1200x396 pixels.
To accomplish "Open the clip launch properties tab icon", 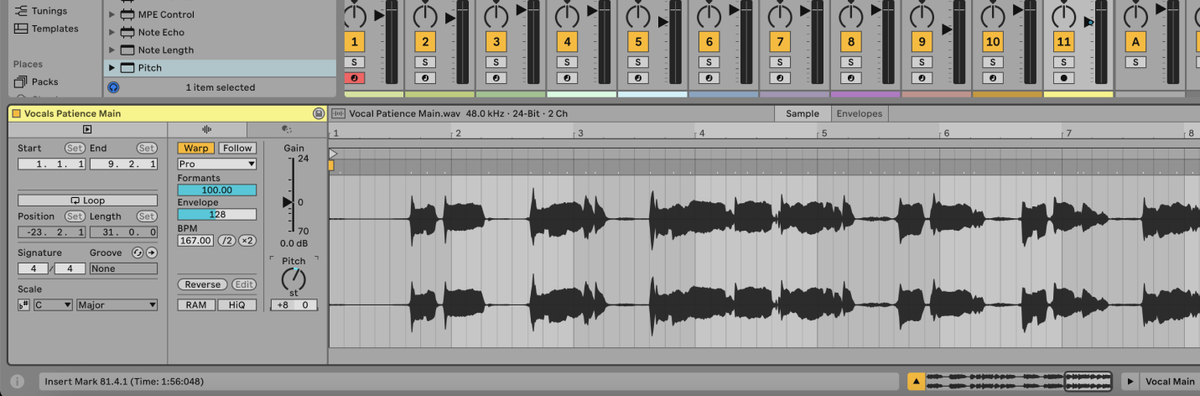I will [87, 129].
